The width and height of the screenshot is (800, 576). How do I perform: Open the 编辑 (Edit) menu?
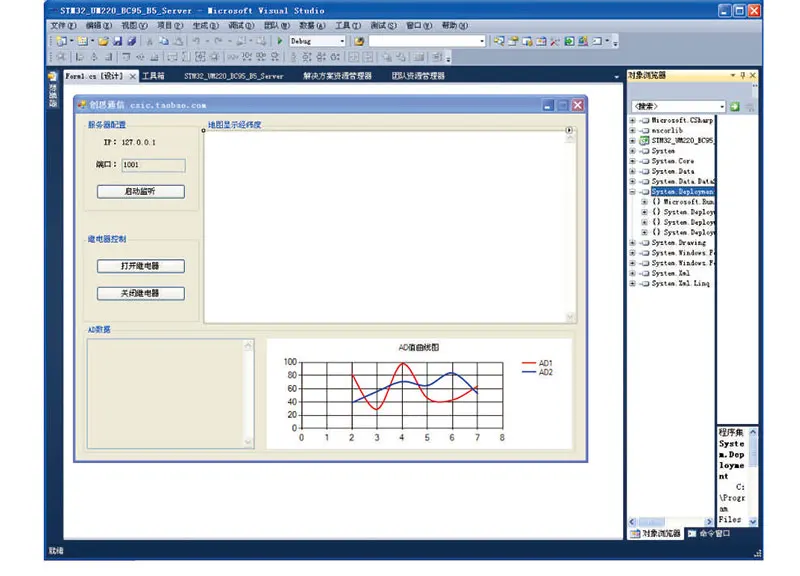point(98,26)
